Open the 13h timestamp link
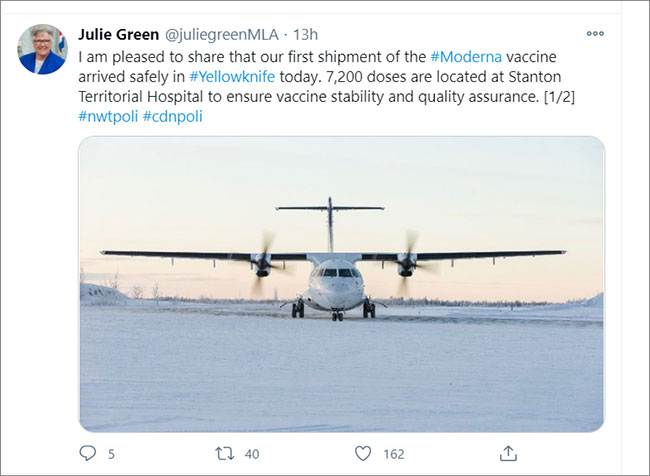This screenshot has width=650, height=476. coord(306,34)
